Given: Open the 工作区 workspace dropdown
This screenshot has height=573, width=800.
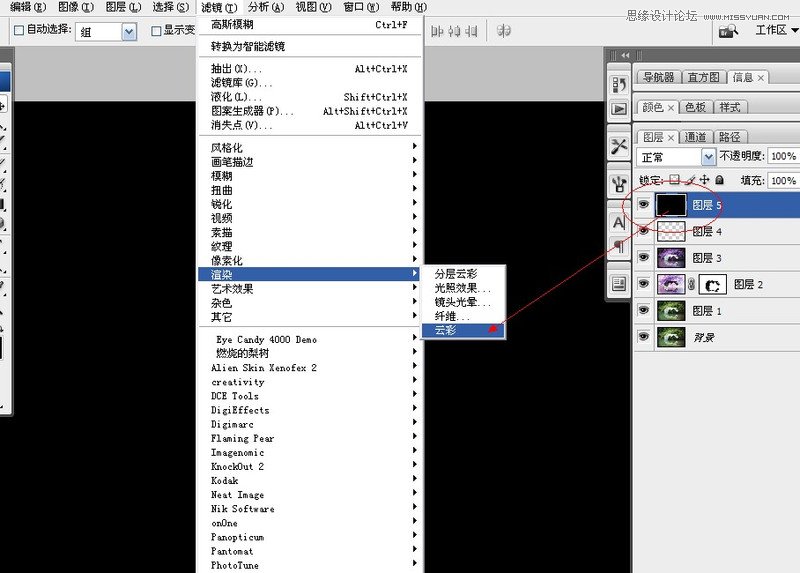Looking at the screenshot, I should tap(776, 31).
